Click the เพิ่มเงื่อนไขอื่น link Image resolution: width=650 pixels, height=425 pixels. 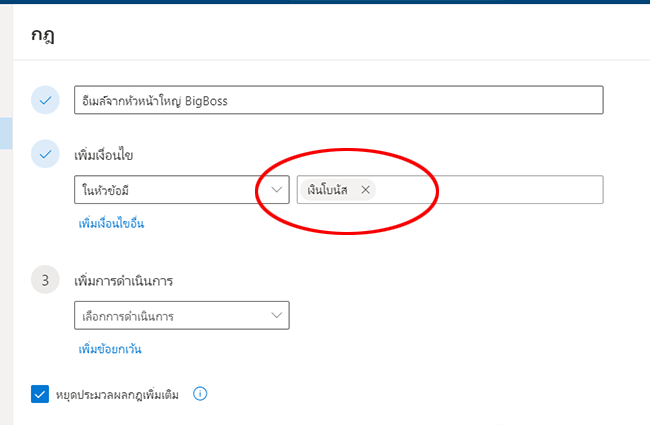[111, 224]
